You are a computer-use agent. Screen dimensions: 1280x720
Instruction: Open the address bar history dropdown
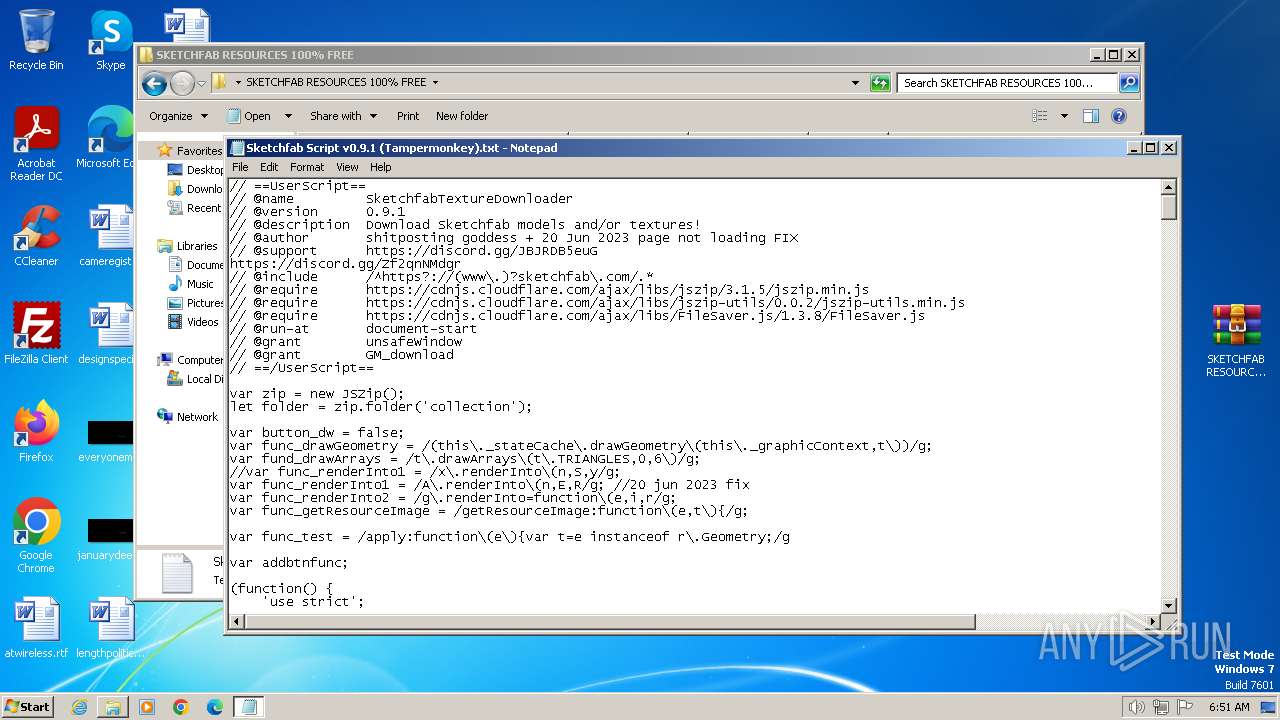(x=855, y=83)
